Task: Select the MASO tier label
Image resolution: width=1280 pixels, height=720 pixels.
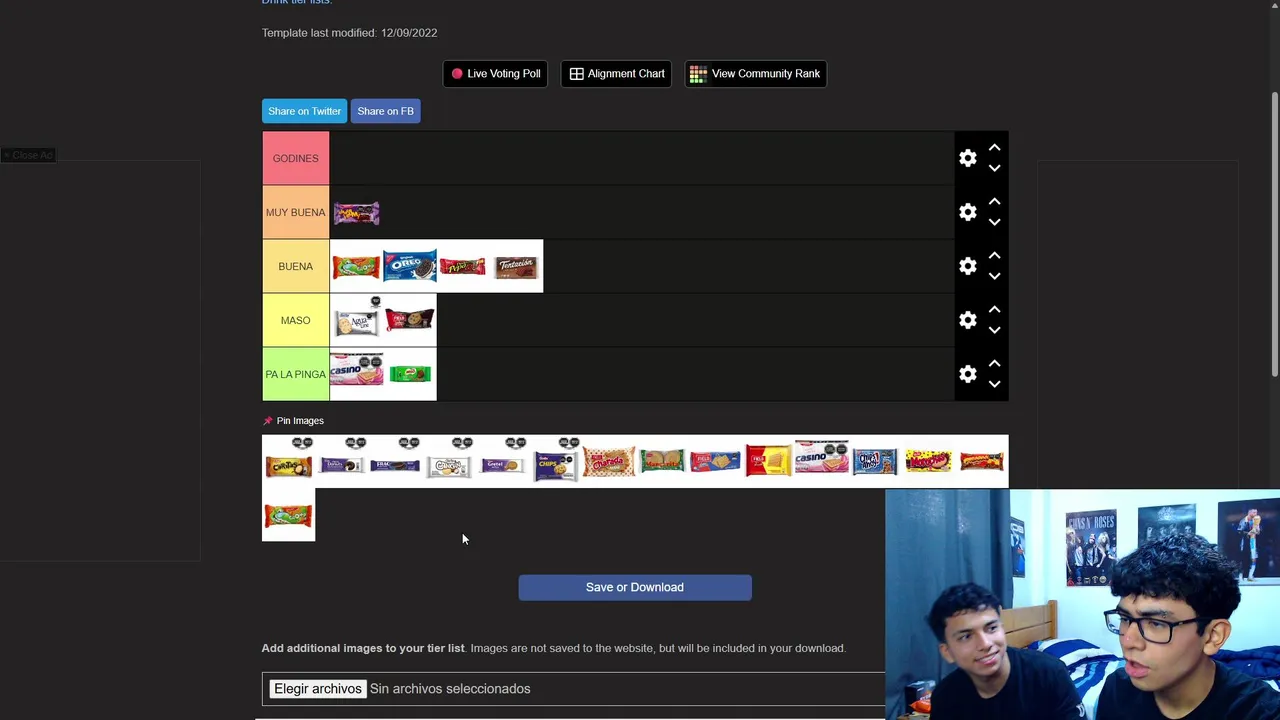Action: (295, 320)
